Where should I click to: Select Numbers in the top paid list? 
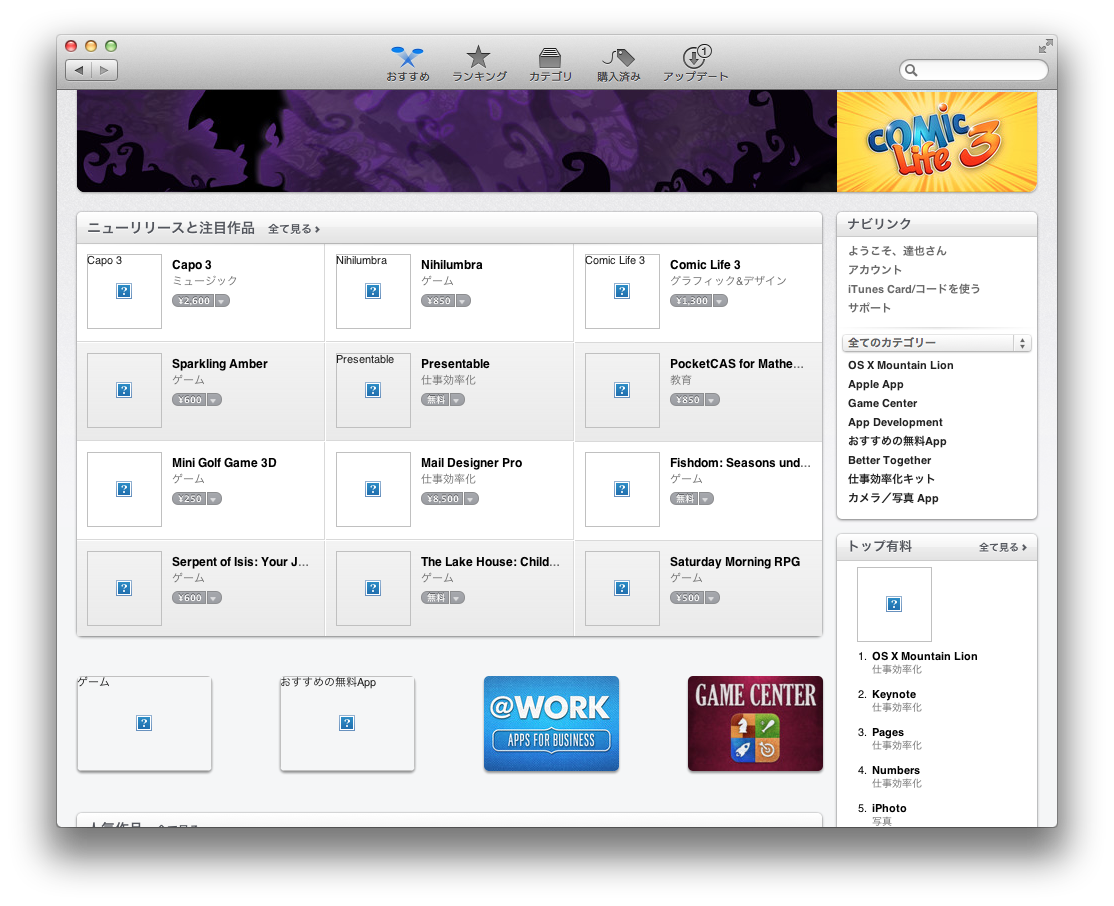pos(896,770)
